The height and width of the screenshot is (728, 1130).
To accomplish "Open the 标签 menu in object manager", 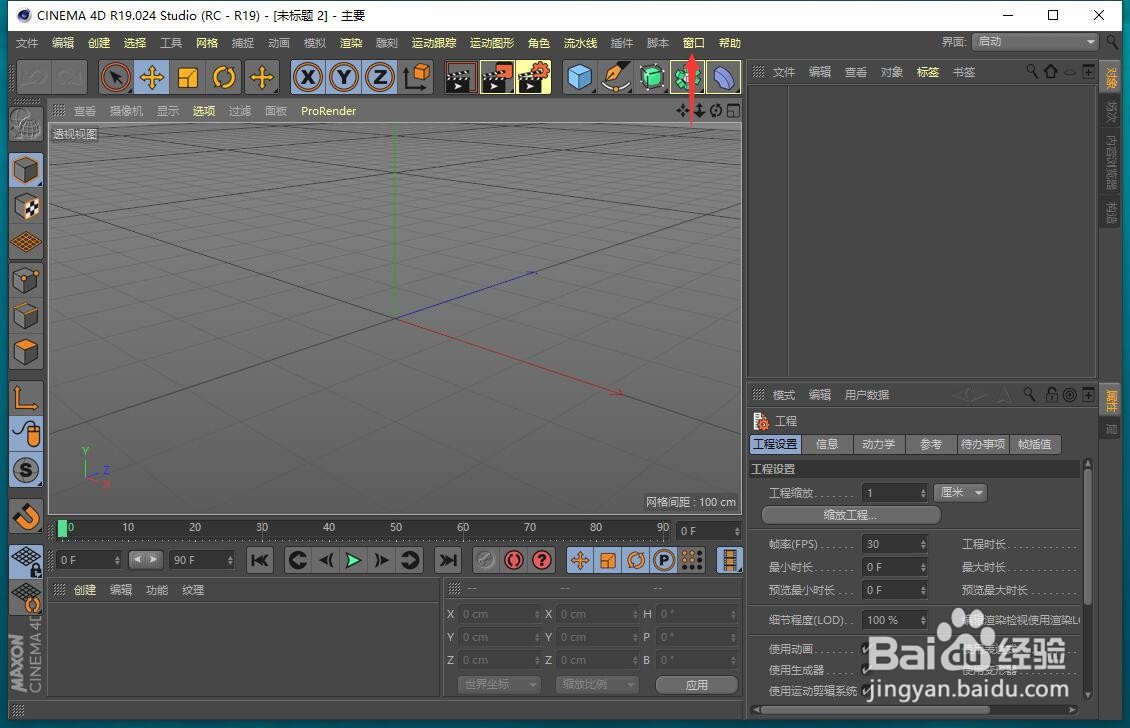I will coord(927,72).
